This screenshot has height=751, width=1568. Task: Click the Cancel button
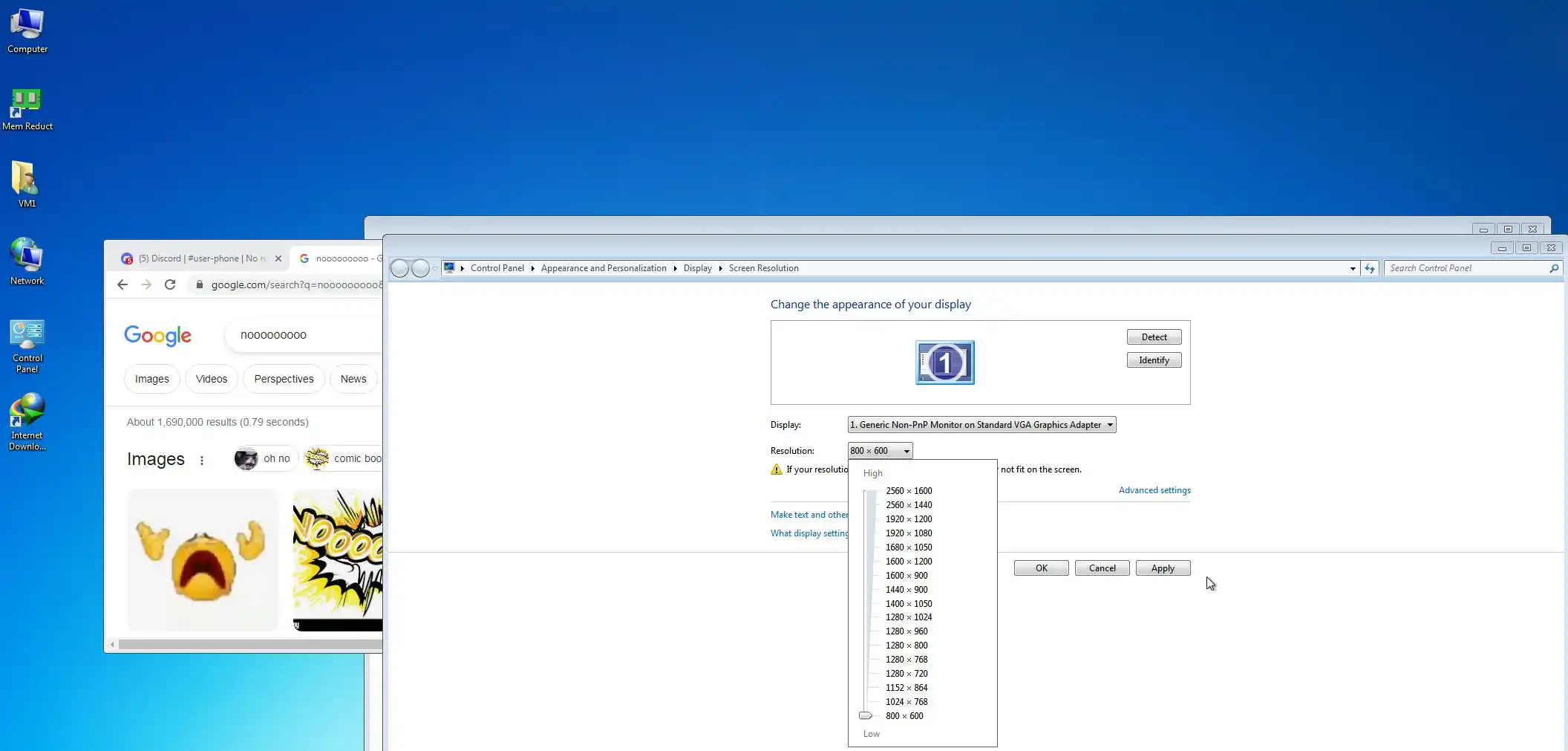pyautogui.click(x=1102, y=568)
